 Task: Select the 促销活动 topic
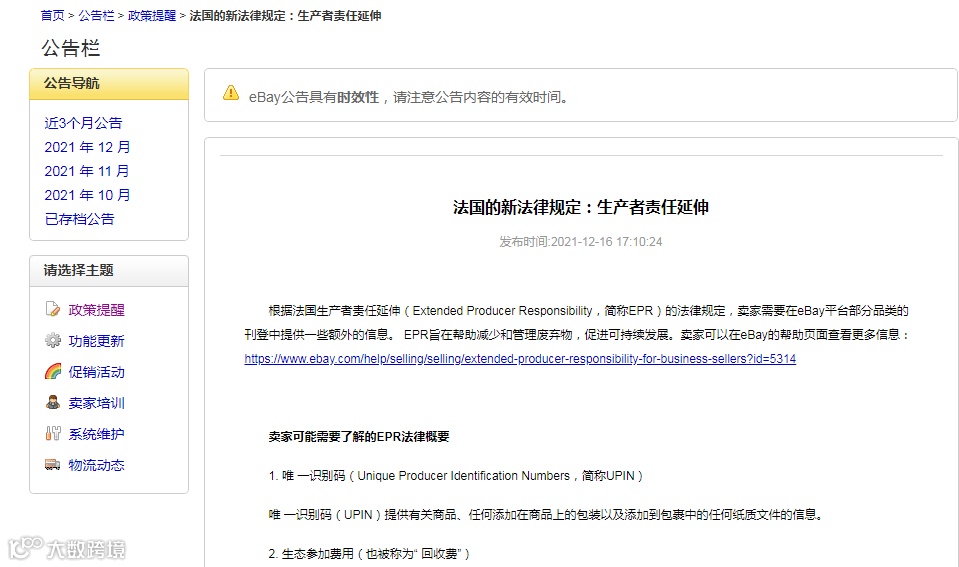click(97, 372)
